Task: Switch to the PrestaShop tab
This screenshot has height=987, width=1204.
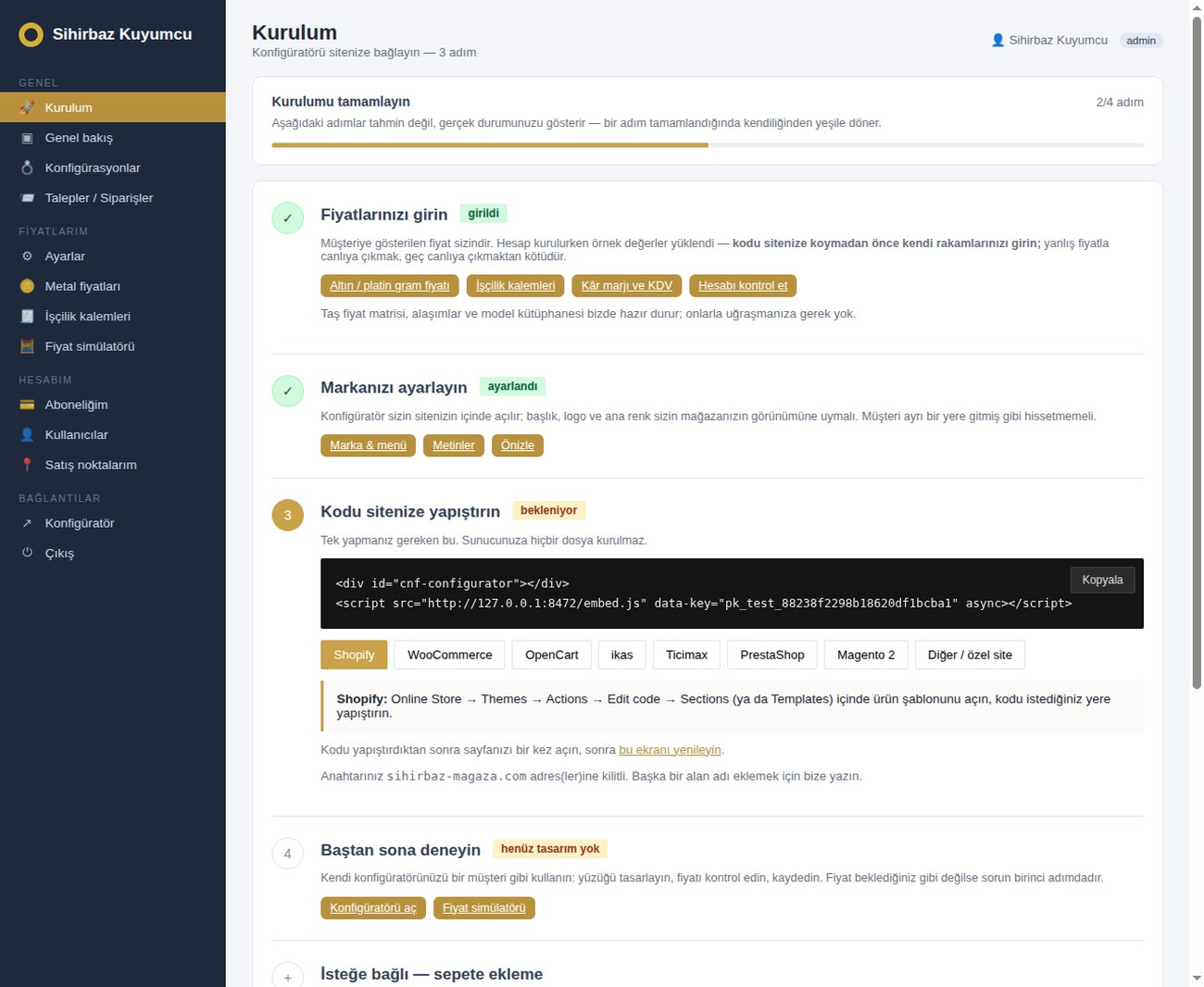Action: click(772, 655)
